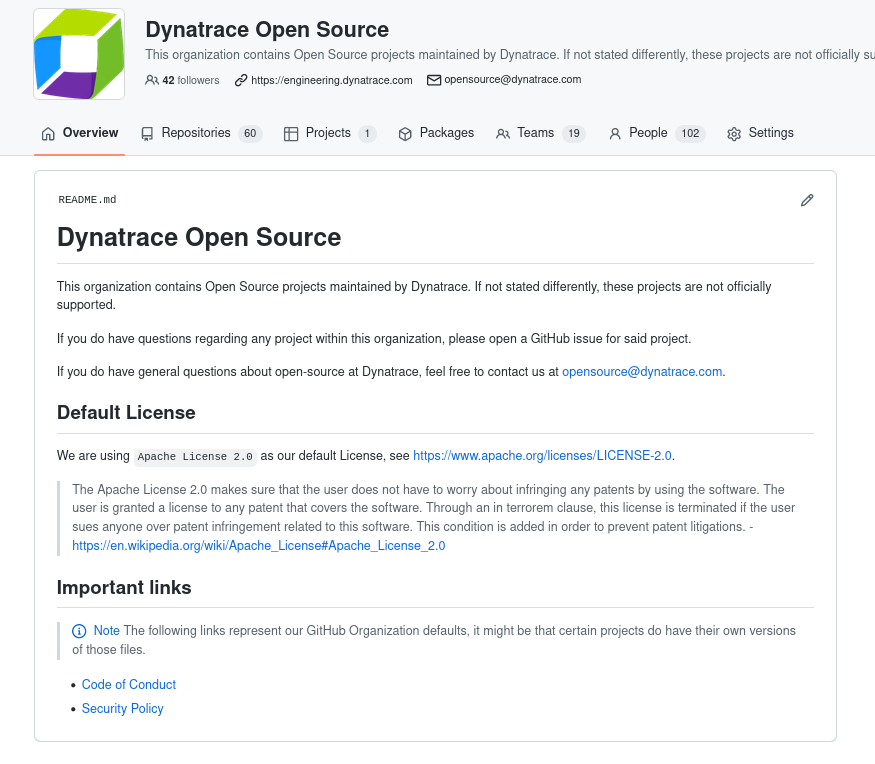875x764 pixels.
Task: Open the Security Policy link
Action: 123,709
